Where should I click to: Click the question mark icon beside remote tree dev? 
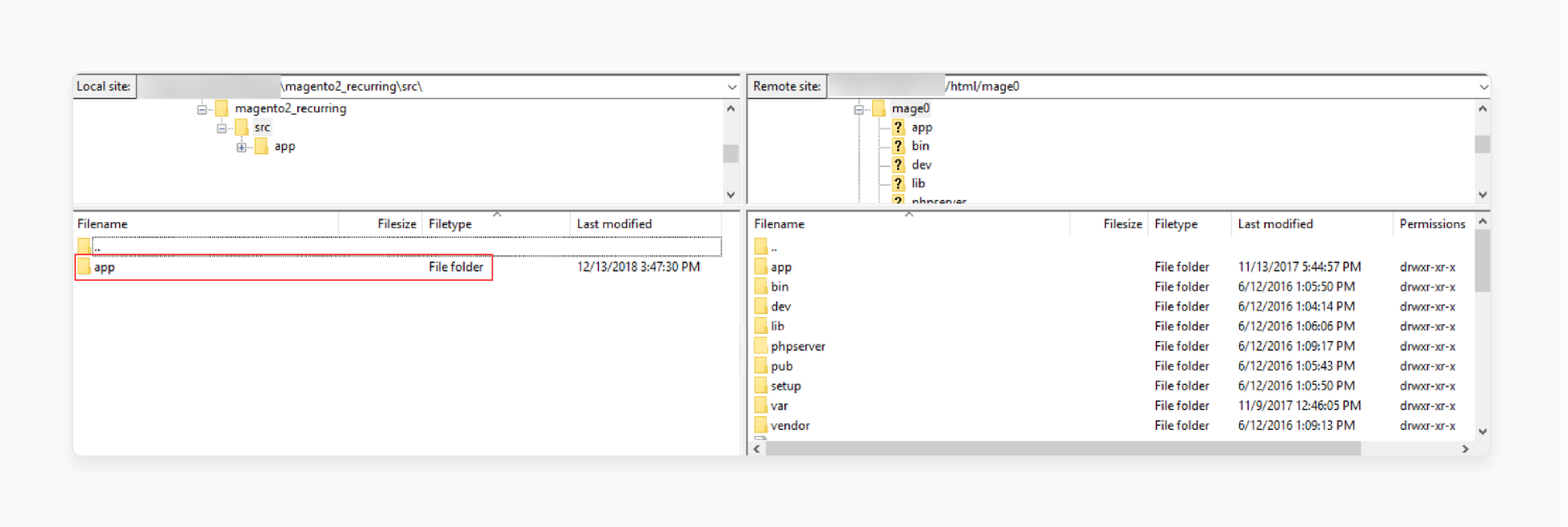898,164
